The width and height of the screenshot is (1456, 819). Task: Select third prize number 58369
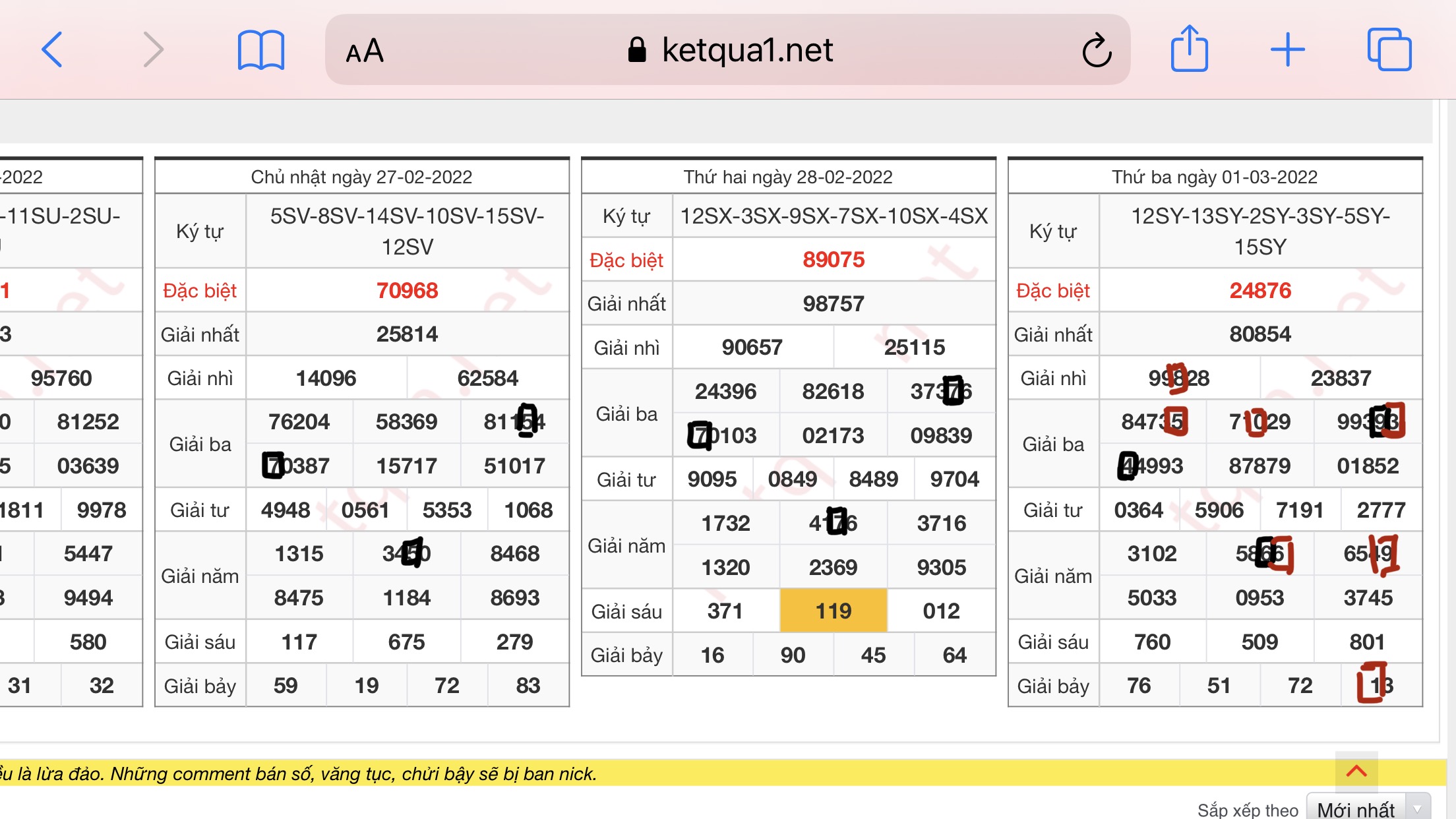click(x=406, y=421)
